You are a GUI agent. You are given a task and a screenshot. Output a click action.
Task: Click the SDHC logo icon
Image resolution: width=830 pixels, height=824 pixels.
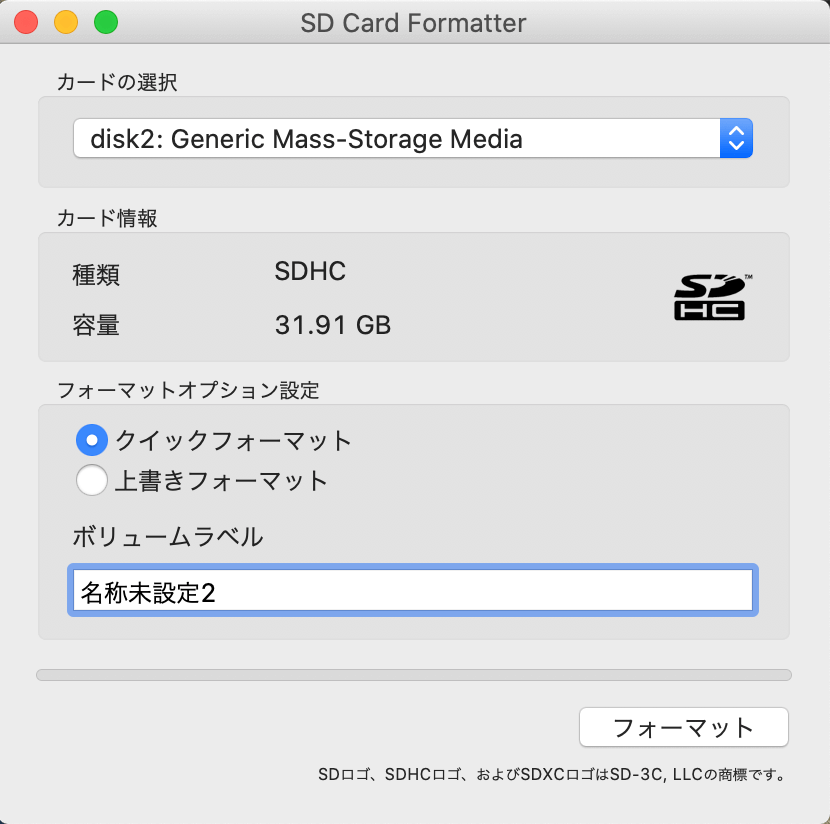click(x=710, y=297)
